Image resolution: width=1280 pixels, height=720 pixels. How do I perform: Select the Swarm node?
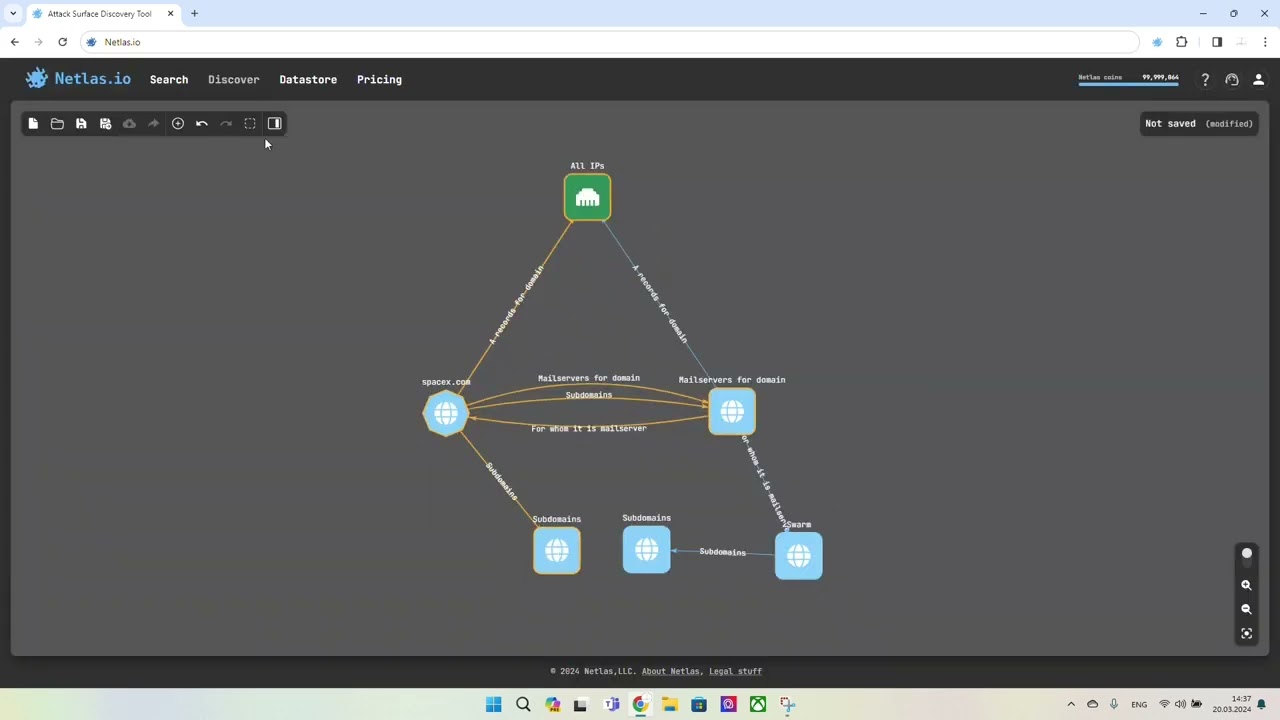799,556
